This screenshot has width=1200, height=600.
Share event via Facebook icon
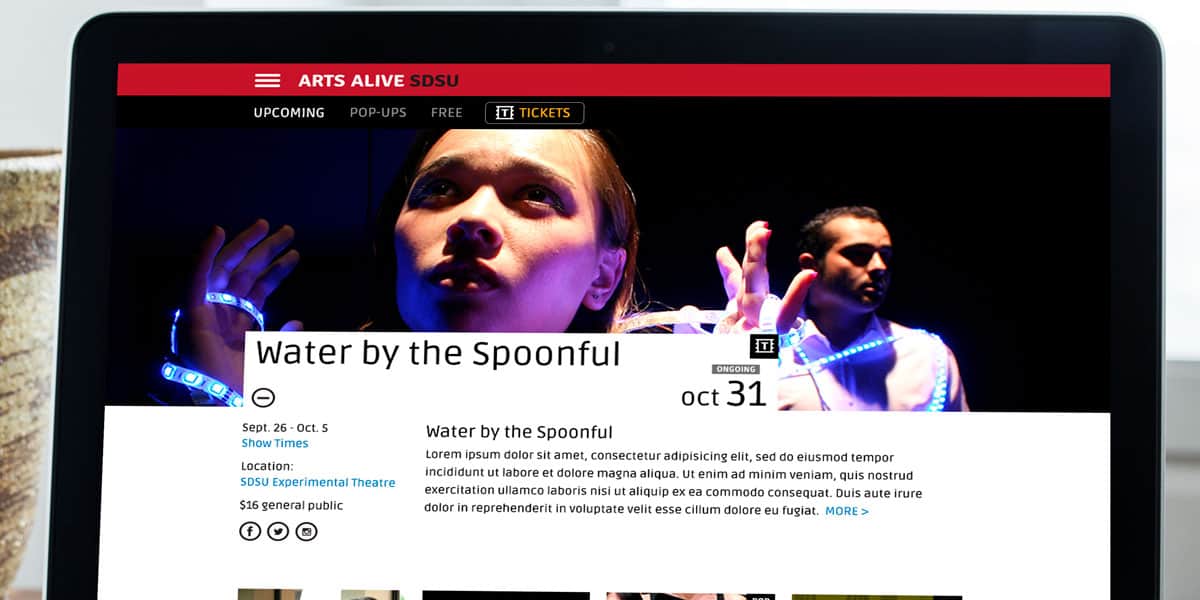[250, 531]
